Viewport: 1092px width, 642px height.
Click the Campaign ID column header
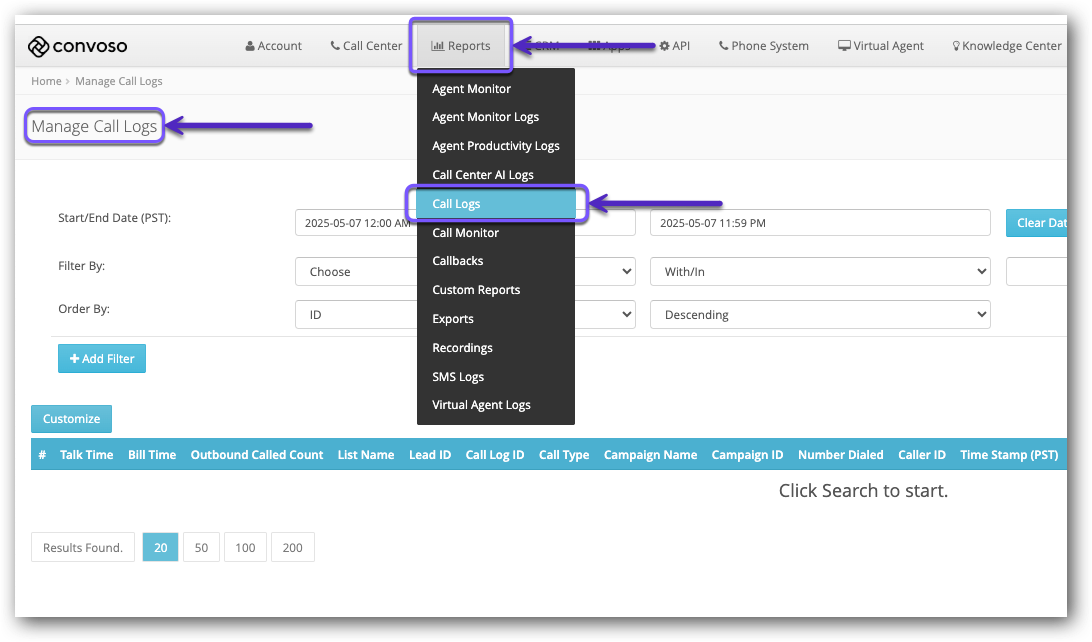(747, 455)
